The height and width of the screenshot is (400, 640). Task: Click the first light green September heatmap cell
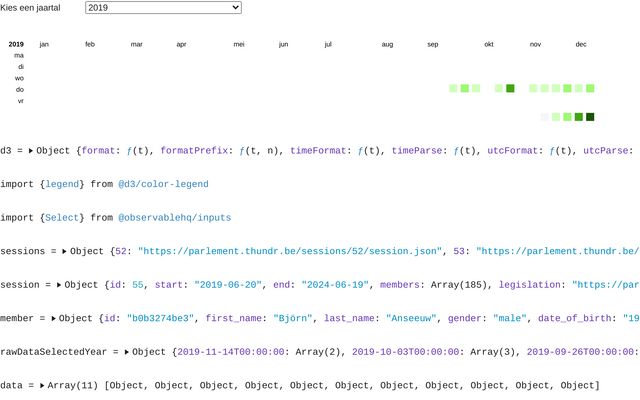click(x=453, y=89)
